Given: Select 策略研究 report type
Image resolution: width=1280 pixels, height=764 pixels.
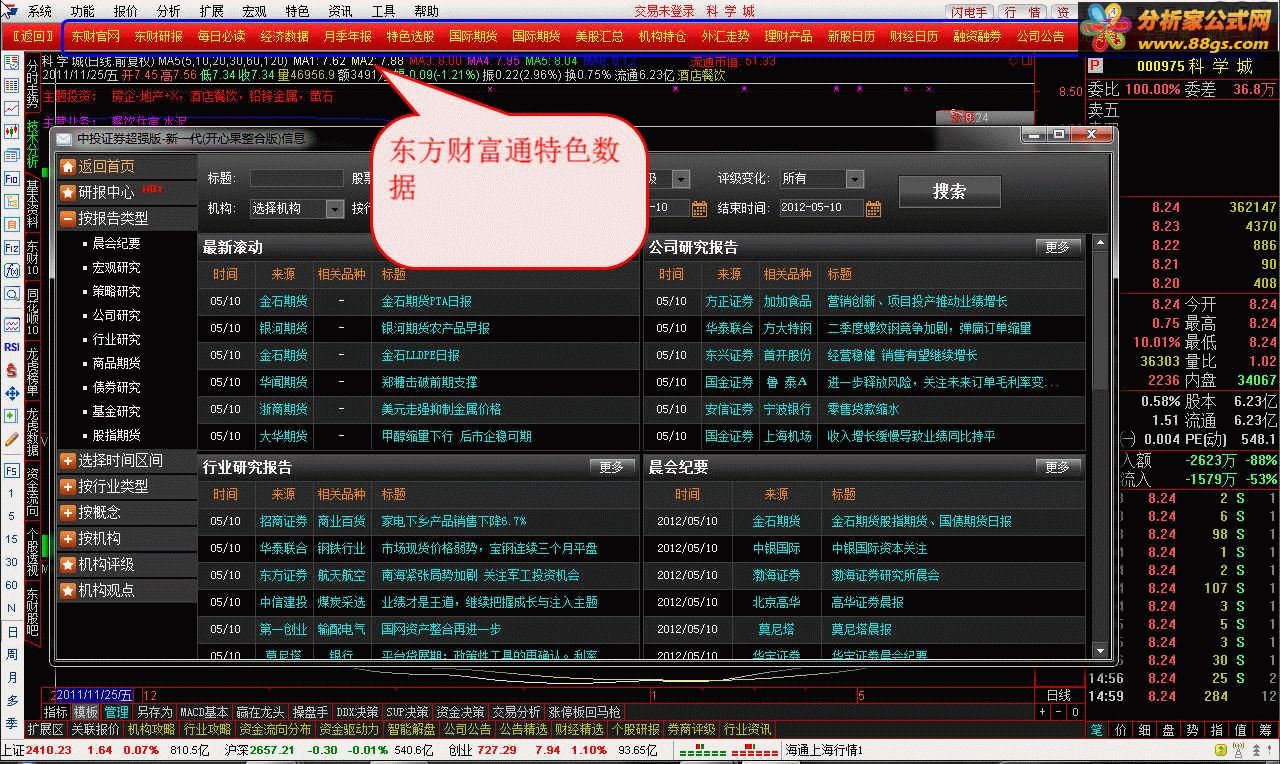Looking at the screenshot, I should click(116, 291).
